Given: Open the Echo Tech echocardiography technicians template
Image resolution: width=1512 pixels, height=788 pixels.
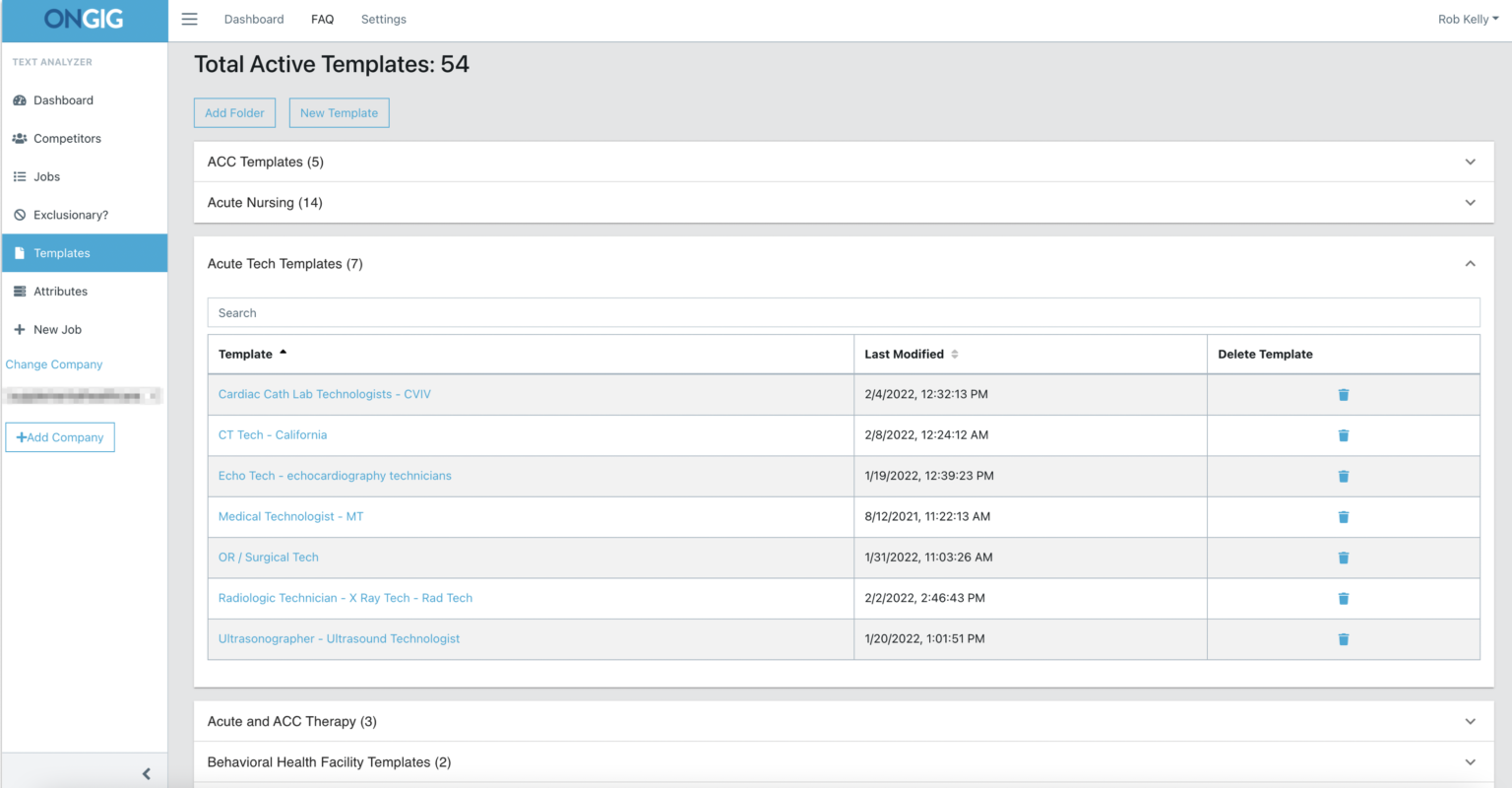Looking at the screenshot, I should tap(335, 475).
